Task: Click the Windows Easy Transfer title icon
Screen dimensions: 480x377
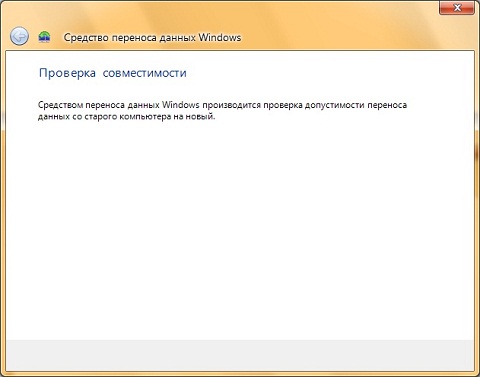Action: (44, 37)
